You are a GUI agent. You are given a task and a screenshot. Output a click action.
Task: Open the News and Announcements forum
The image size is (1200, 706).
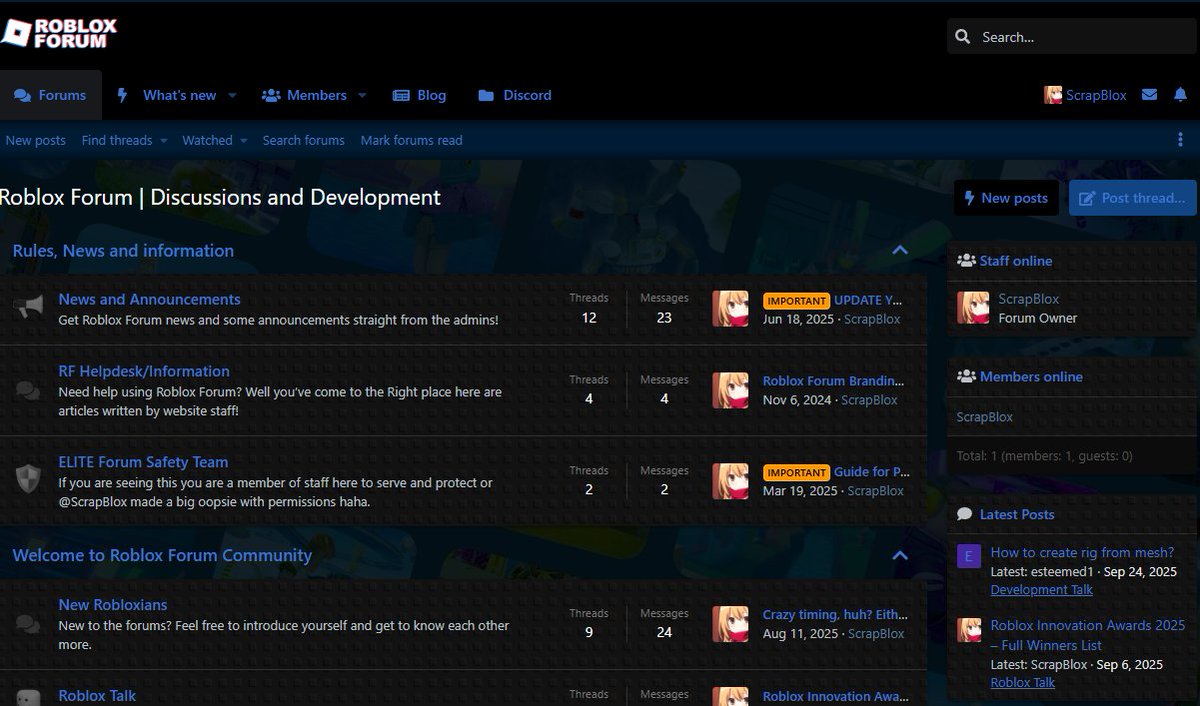(149, 299)
